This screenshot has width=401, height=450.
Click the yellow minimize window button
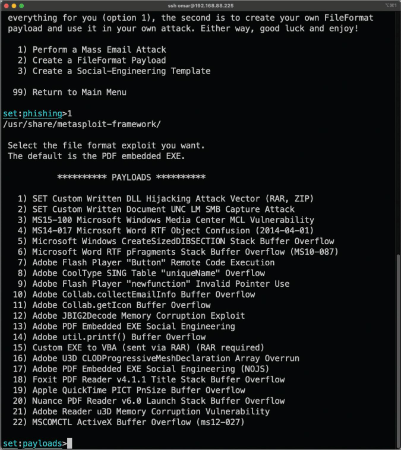point(14,6)
